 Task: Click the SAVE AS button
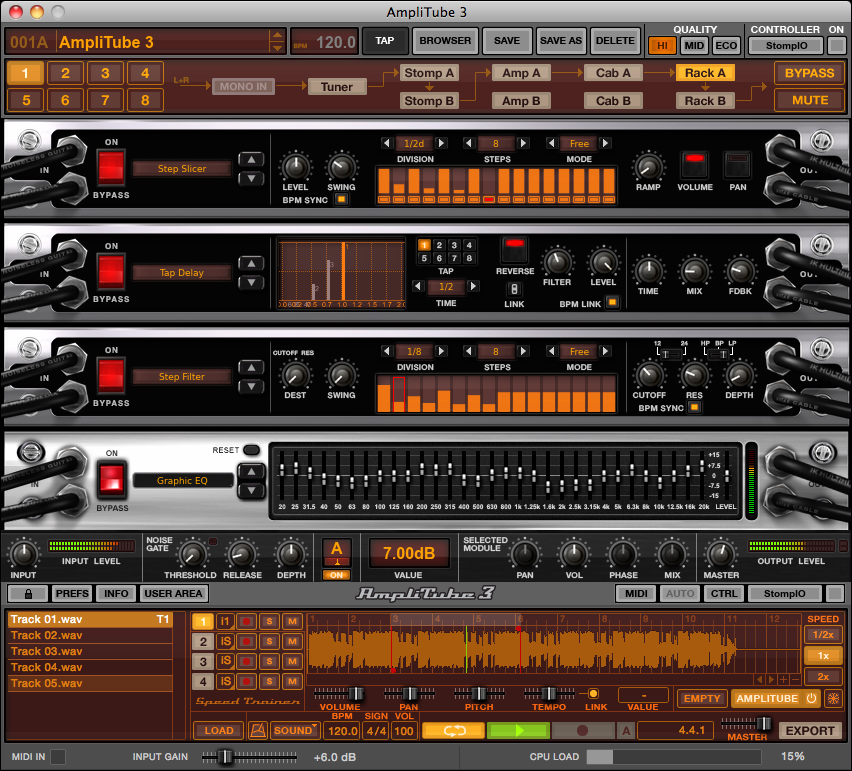pyautogui.click(x=561, y=41)
